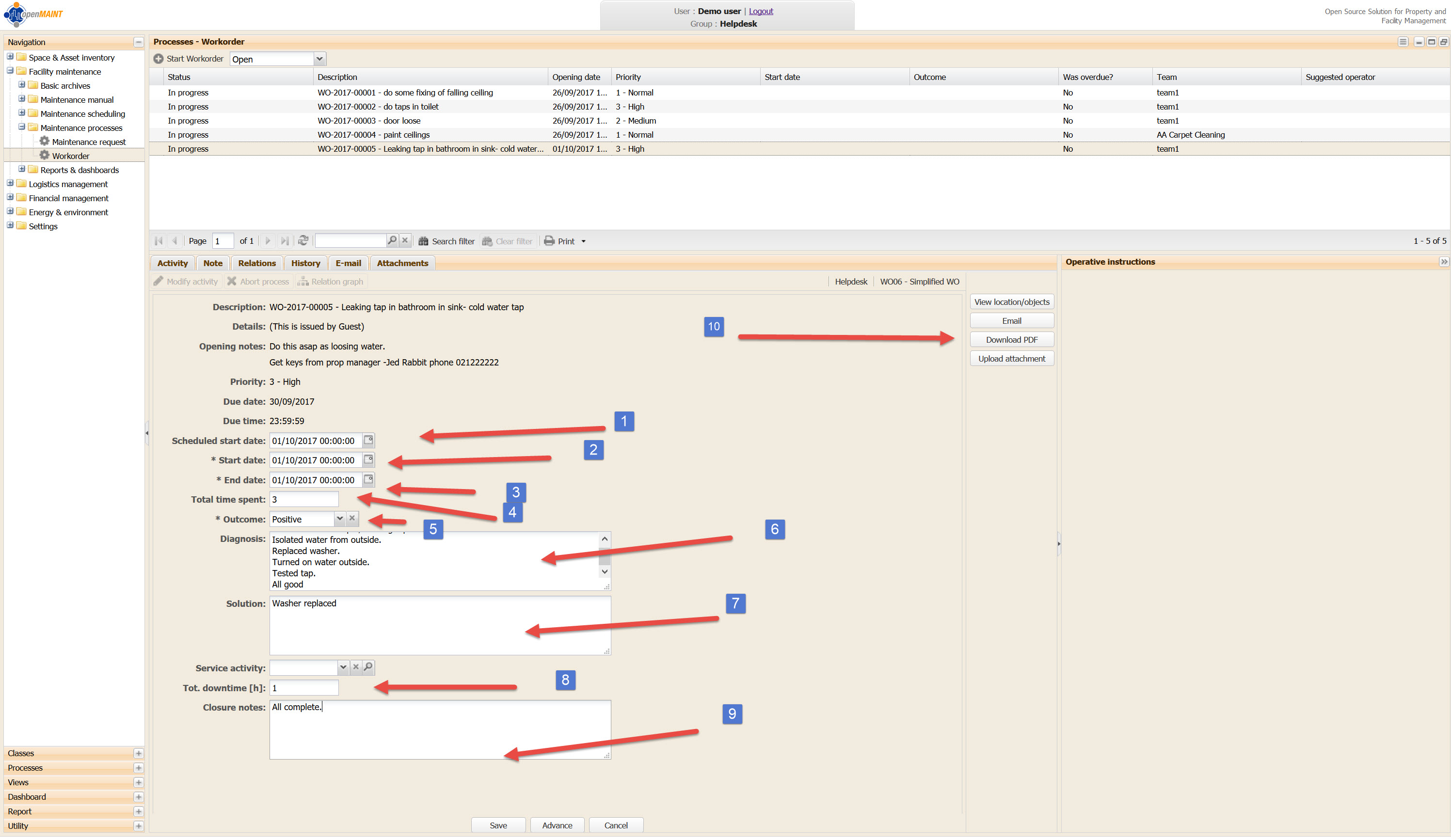Click the Download PDF button
This screenshot has height=840, width=1451.
(1011, 340)
